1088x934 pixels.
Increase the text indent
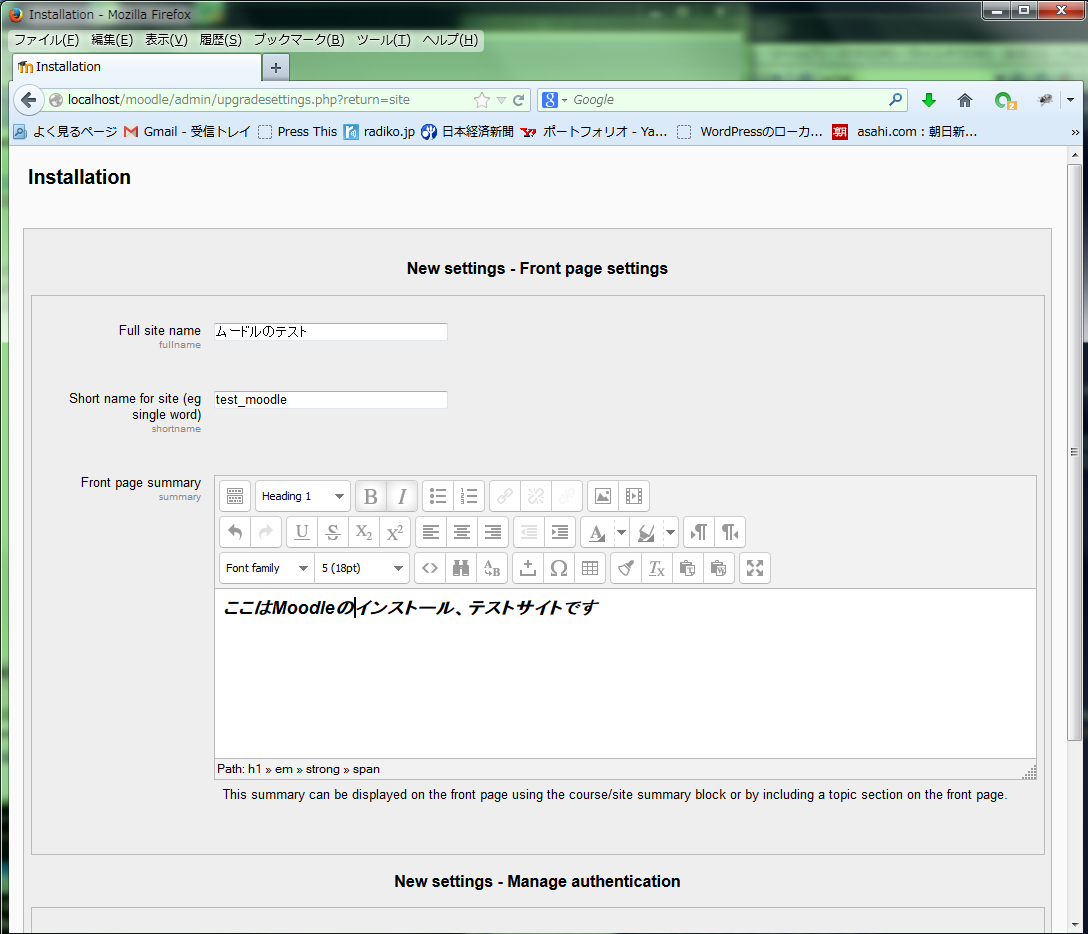click(x=560, y=532)
